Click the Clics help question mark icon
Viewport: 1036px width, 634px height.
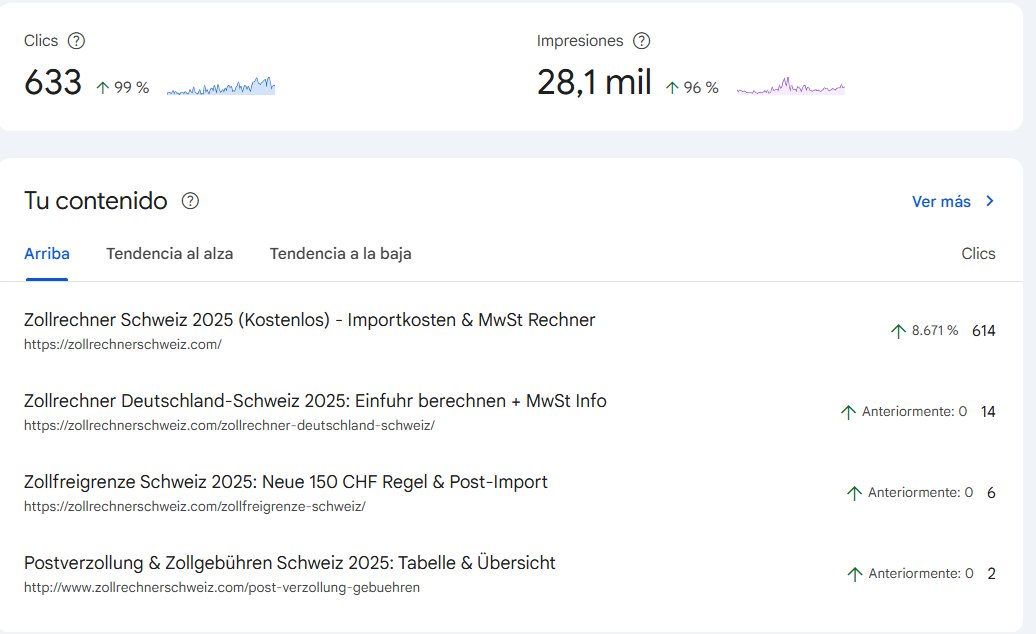click(77, 41)
